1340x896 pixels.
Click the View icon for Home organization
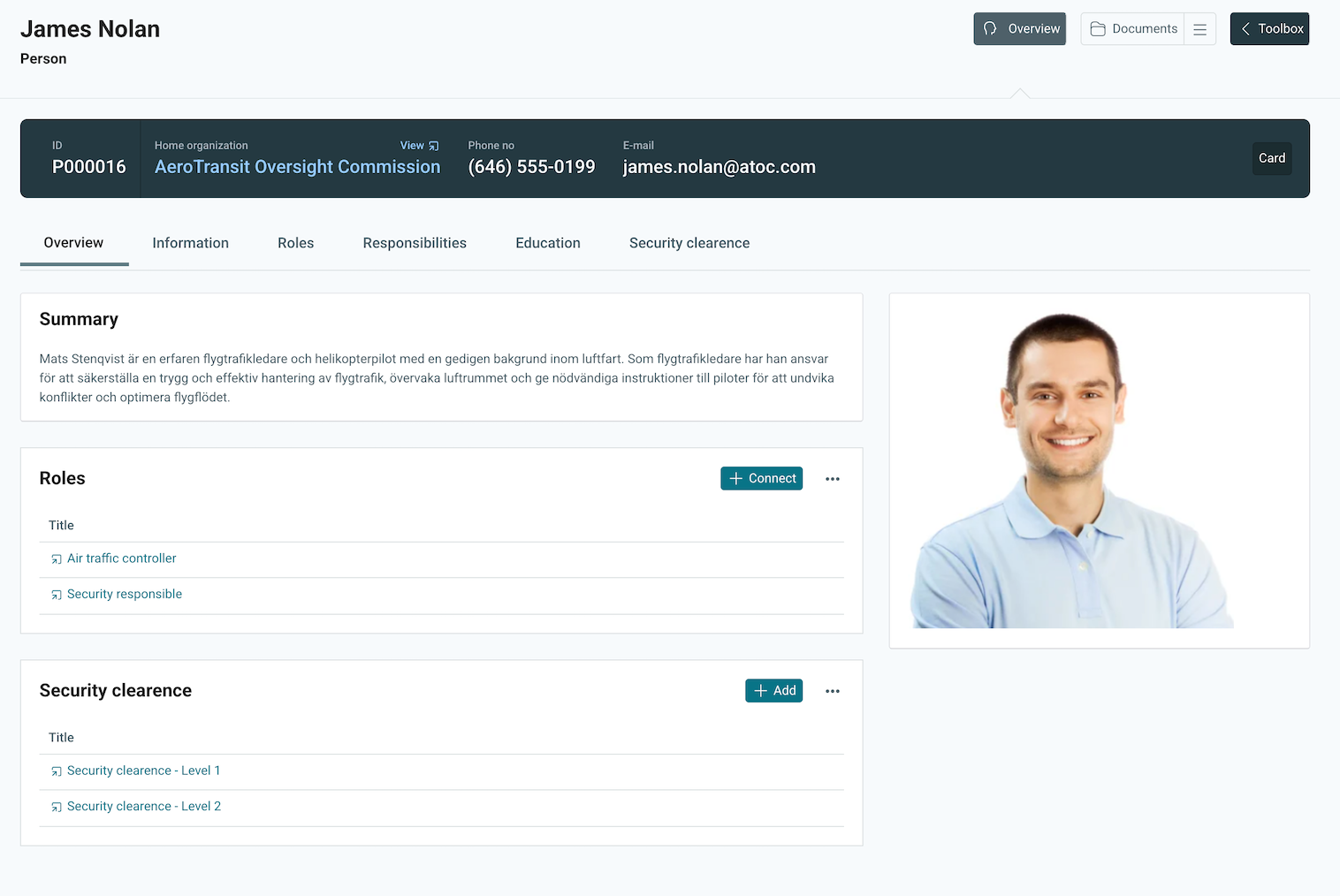pos(433,146)
